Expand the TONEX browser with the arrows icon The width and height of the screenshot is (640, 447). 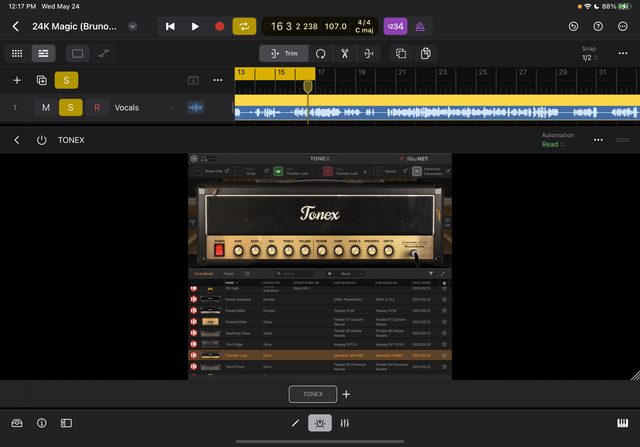pyautogui.click(x=443, y=274)
